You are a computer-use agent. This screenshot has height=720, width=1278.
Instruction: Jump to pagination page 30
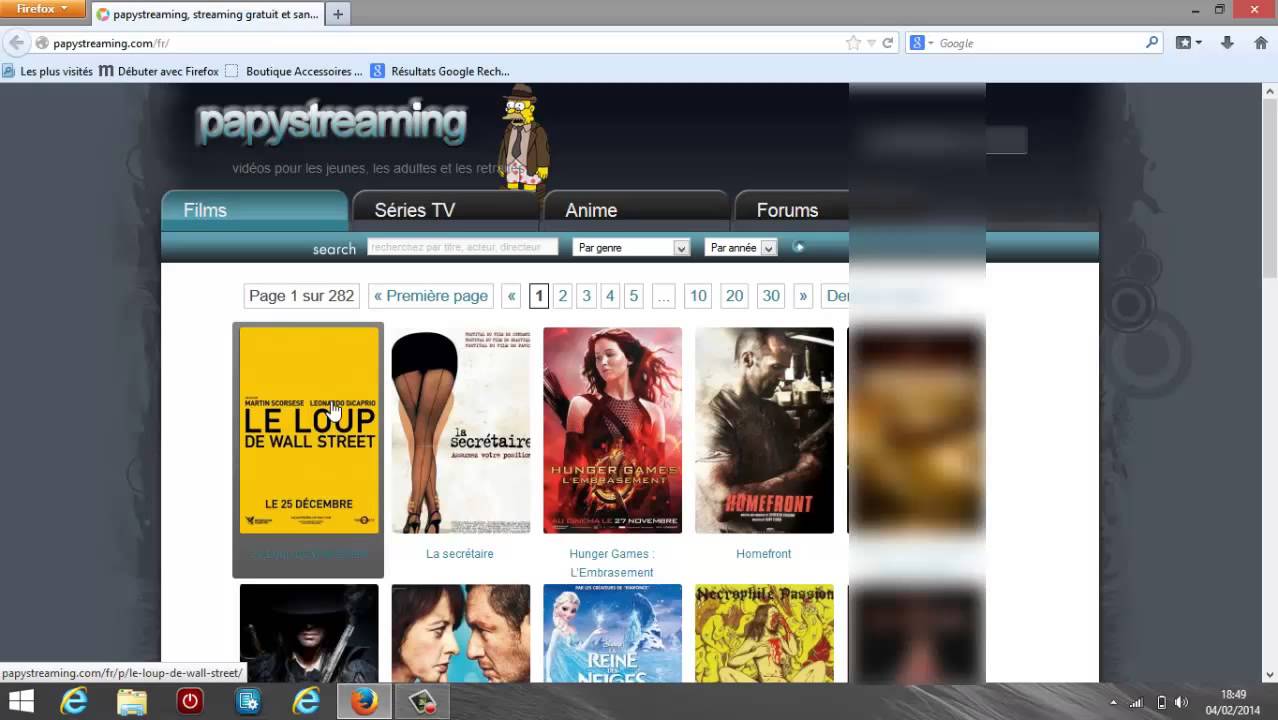(770, 296)
